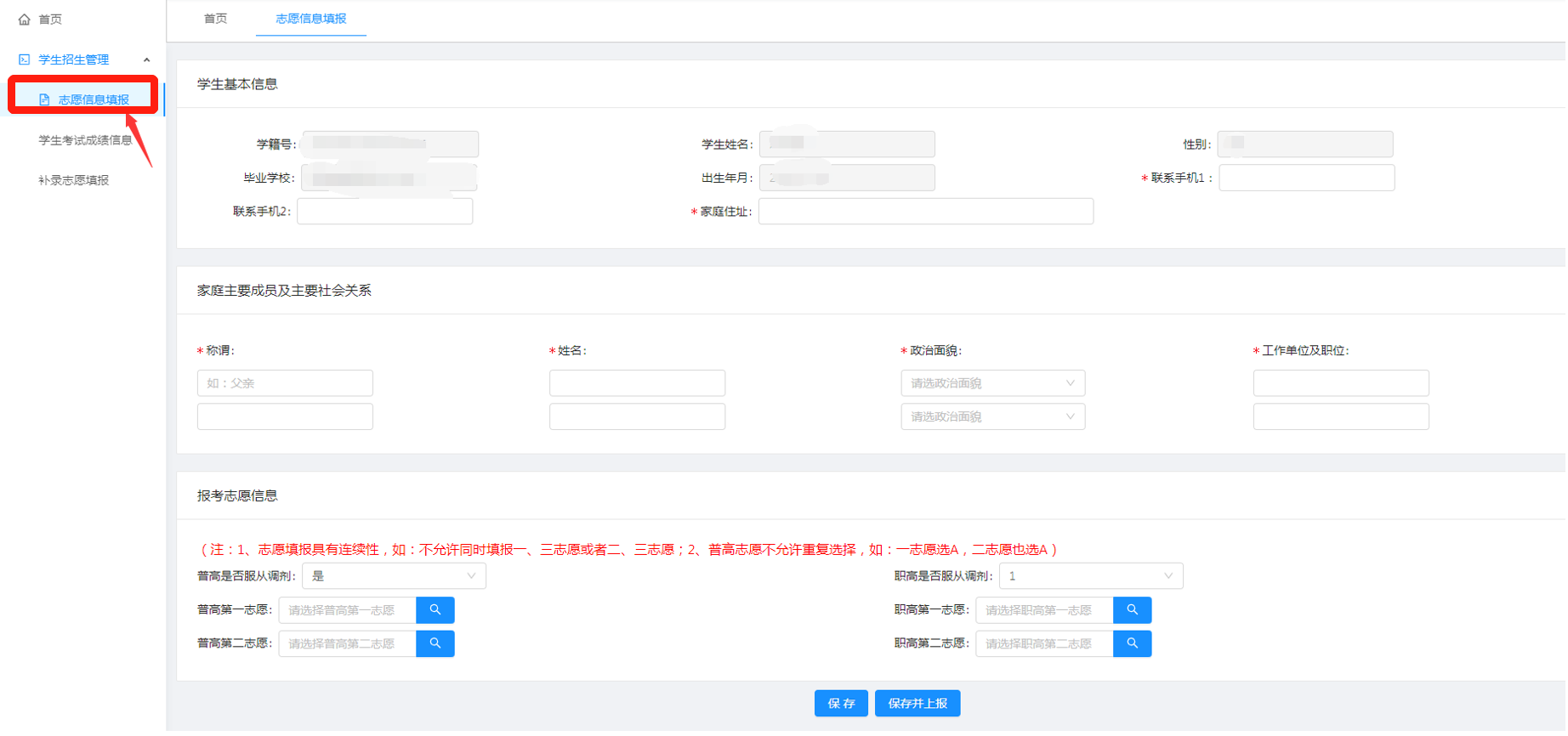Search 普高第二志愿 with the magnifier button
This screenshot has width=1568, height=736.
pyautogui.click(x=435, y=644)
